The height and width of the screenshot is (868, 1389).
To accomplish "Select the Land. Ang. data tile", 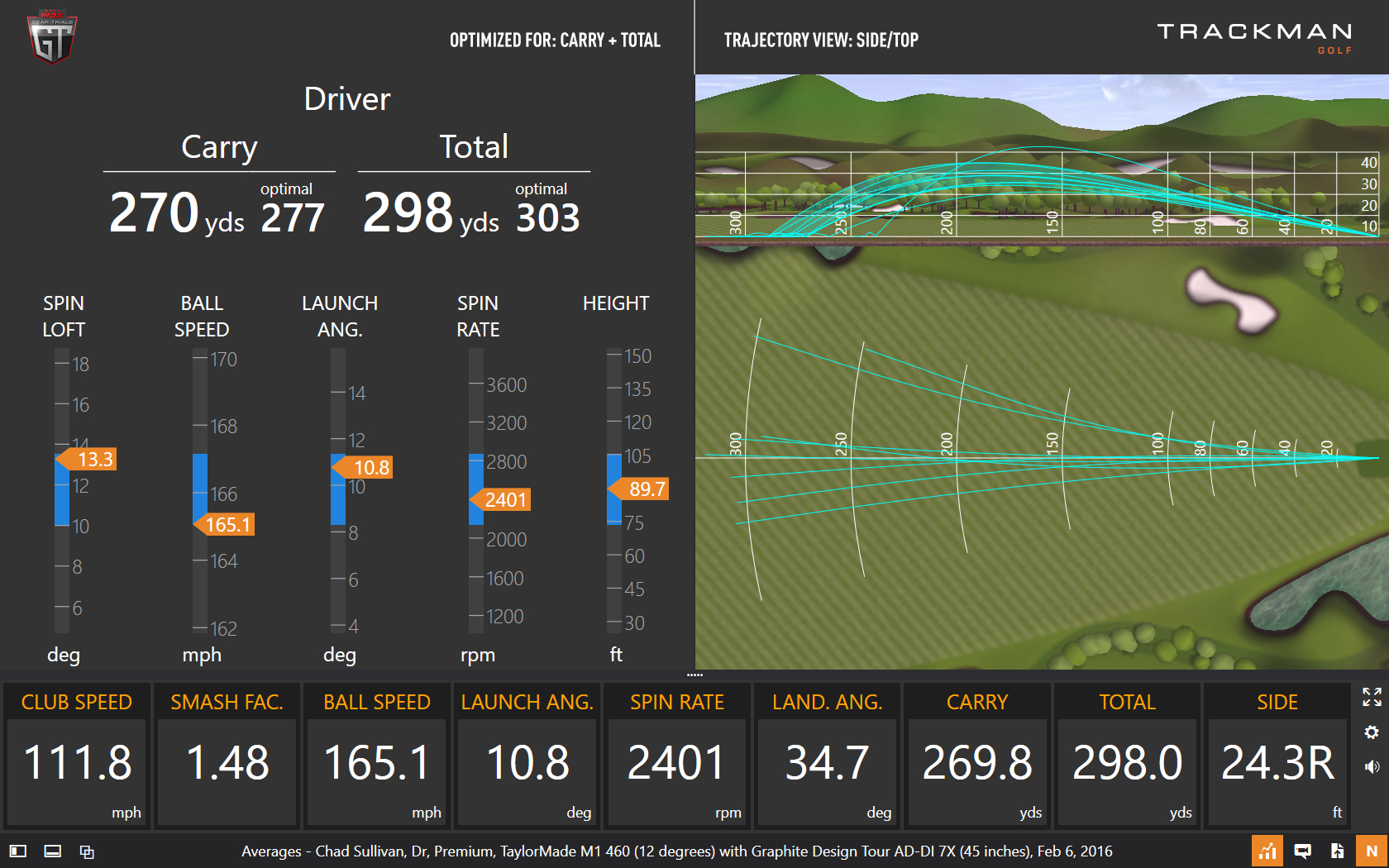I will (827, 755).
